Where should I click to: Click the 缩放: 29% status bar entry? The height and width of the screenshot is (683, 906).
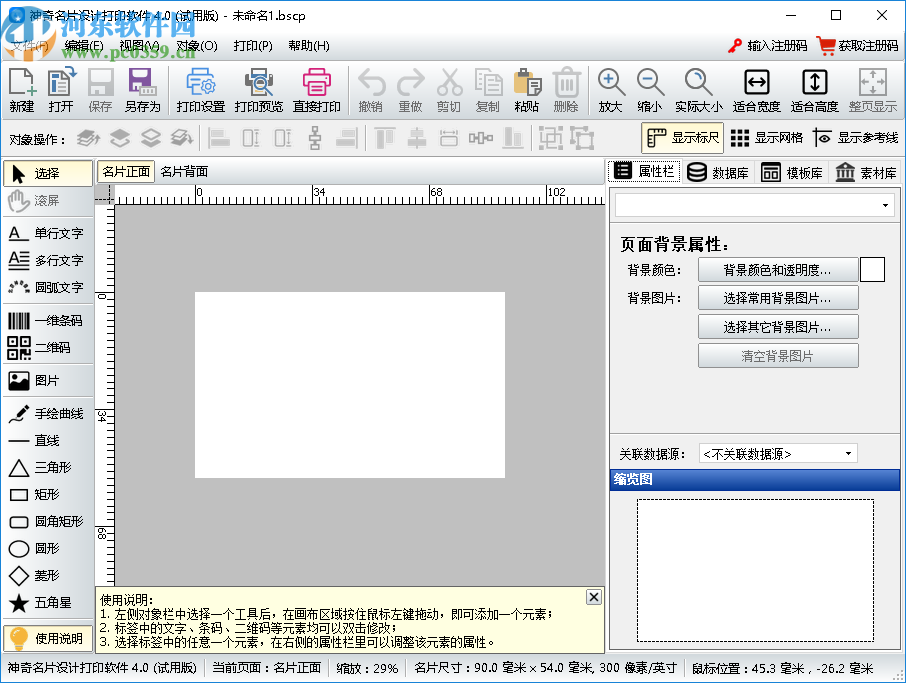[x=367, y=669]
